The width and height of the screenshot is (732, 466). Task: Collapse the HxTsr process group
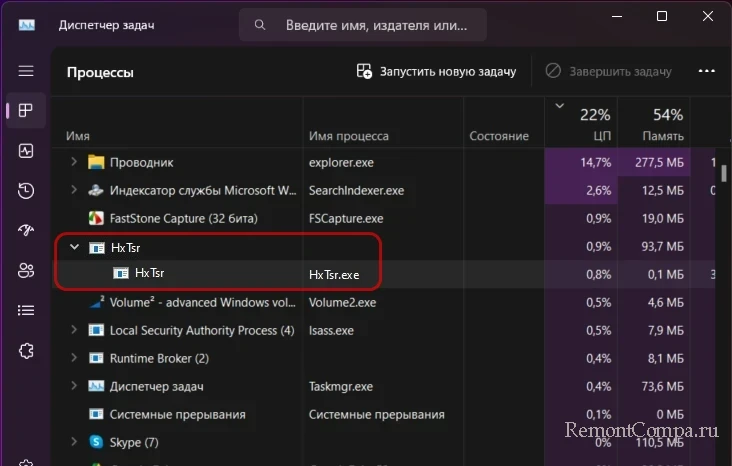tap(73, 246)
